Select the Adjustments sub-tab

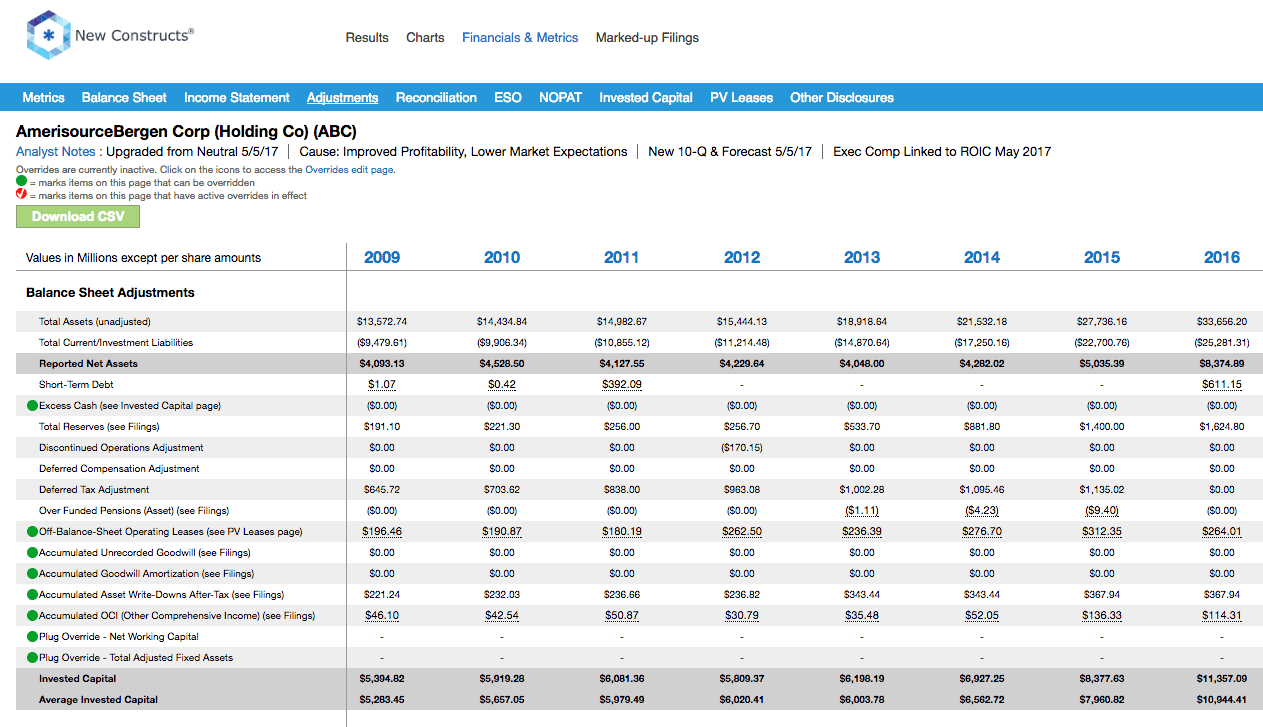pos(343,98)
